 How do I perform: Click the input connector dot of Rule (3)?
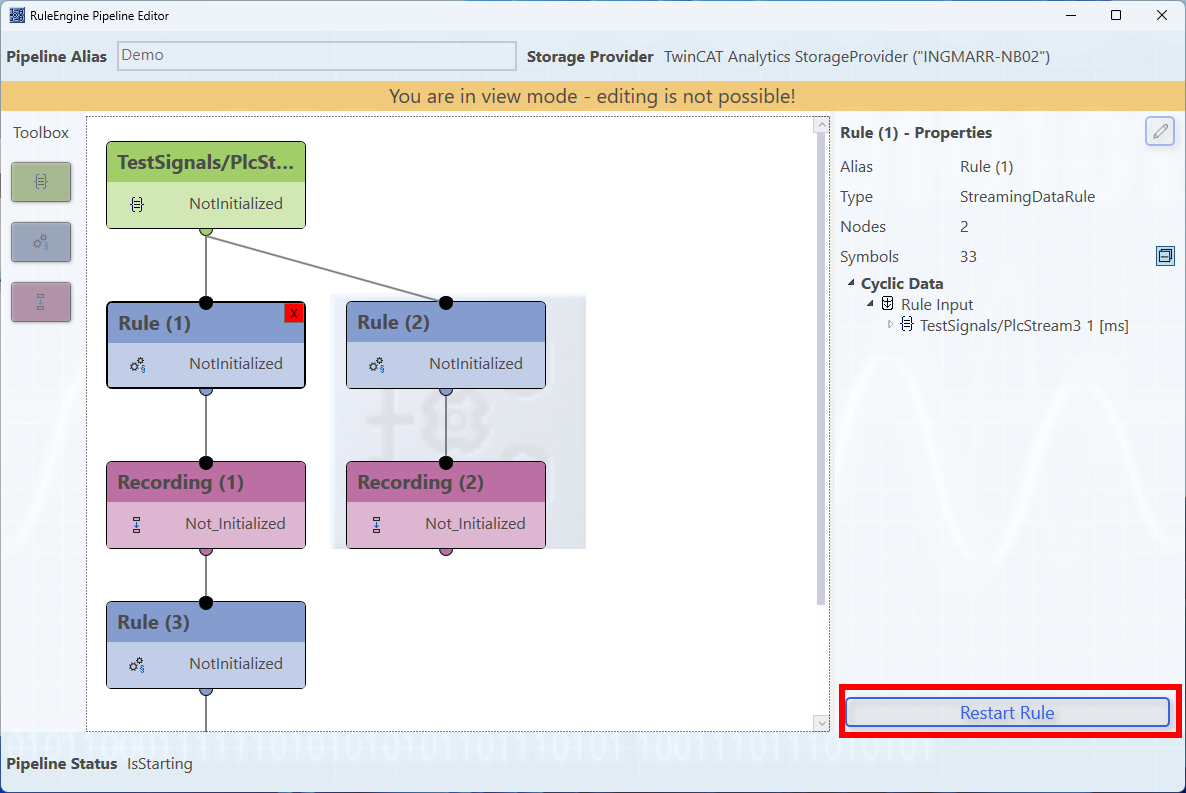206,603
